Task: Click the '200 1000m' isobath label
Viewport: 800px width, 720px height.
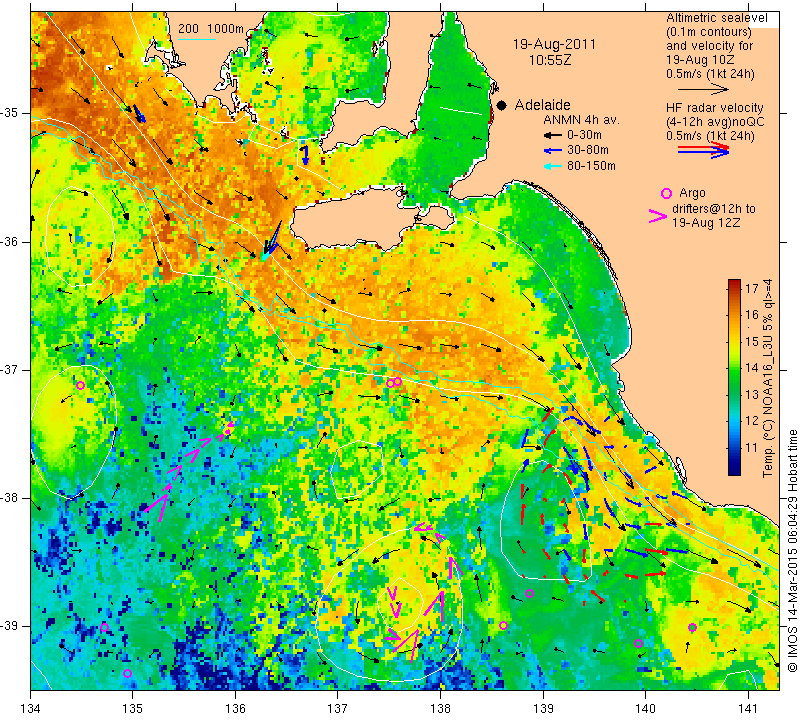Action: (211, 29)
